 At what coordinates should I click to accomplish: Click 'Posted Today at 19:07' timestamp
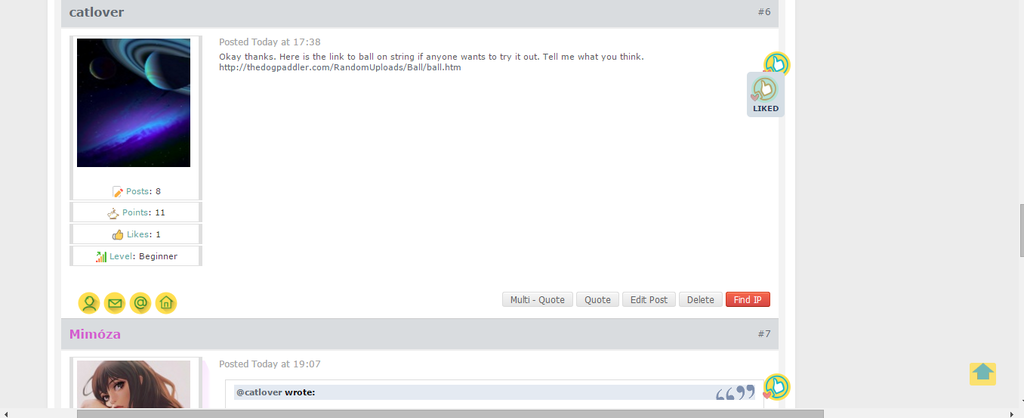click(270, 364)
